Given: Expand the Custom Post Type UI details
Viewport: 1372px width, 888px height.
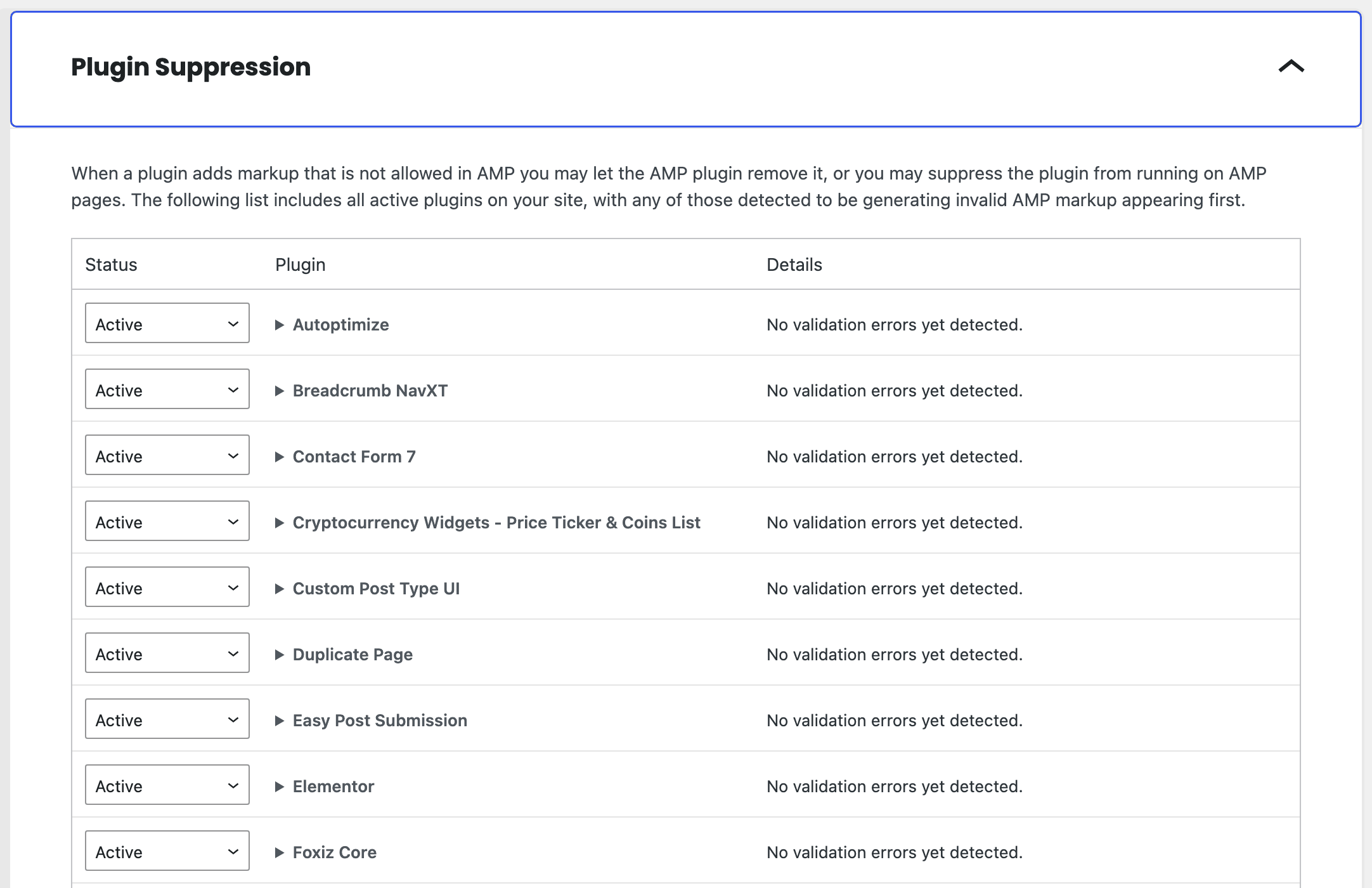Looking at the screenshot, I should coord(368,589).
